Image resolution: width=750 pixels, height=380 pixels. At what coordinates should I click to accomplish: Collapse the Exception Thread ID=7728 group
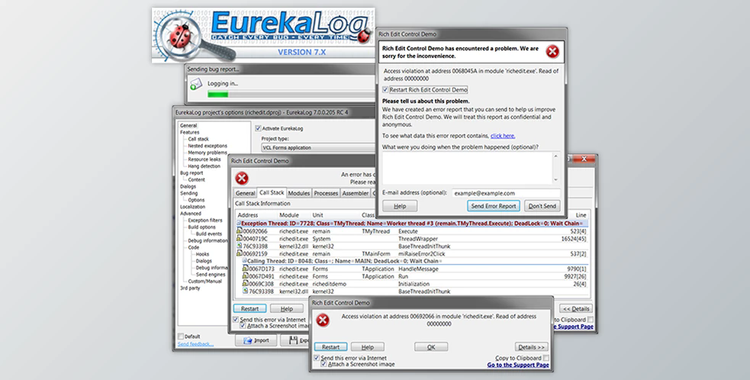[x=239, y=224]
